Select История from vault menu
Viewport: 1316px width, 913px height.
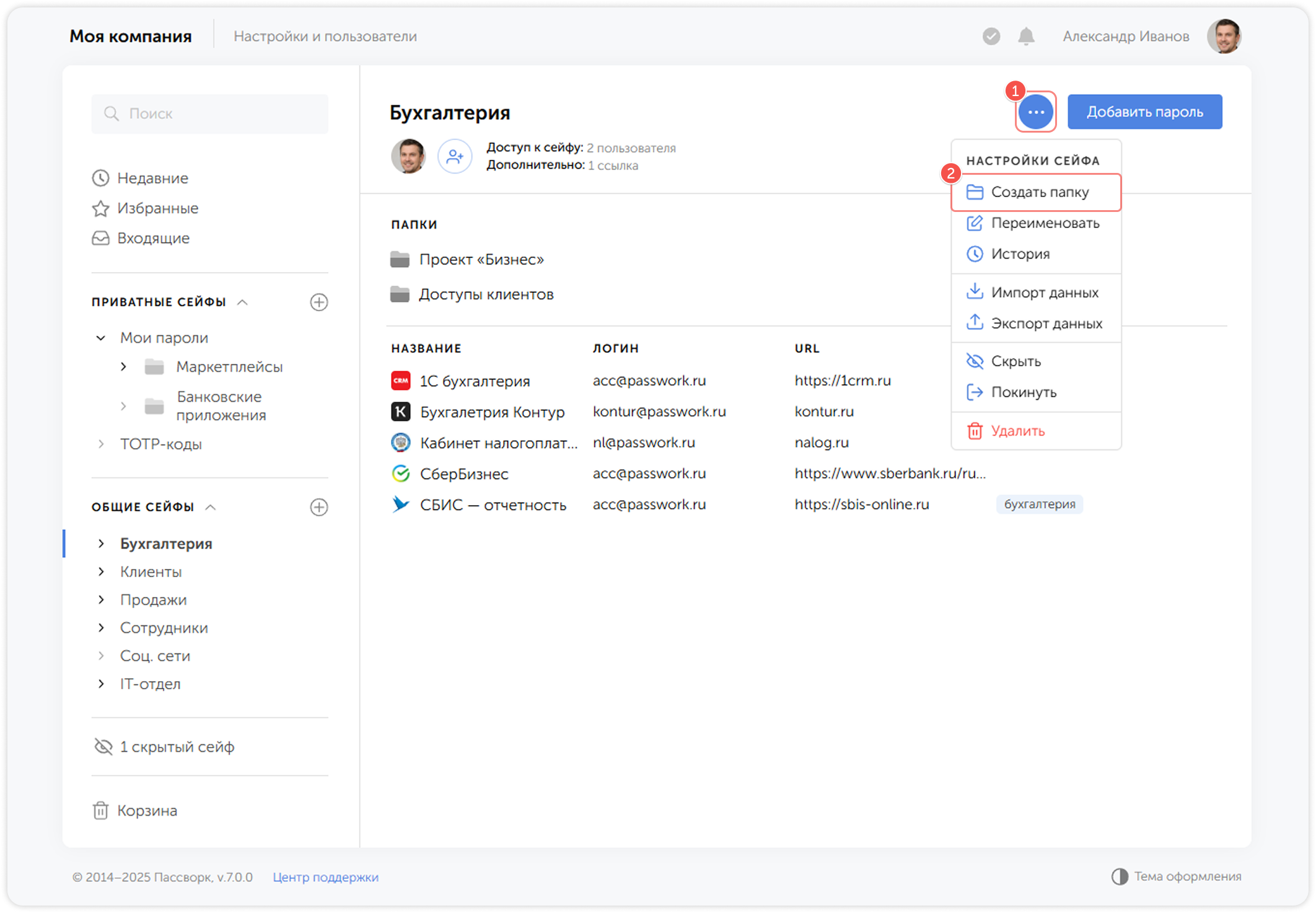pos(1036,254)
